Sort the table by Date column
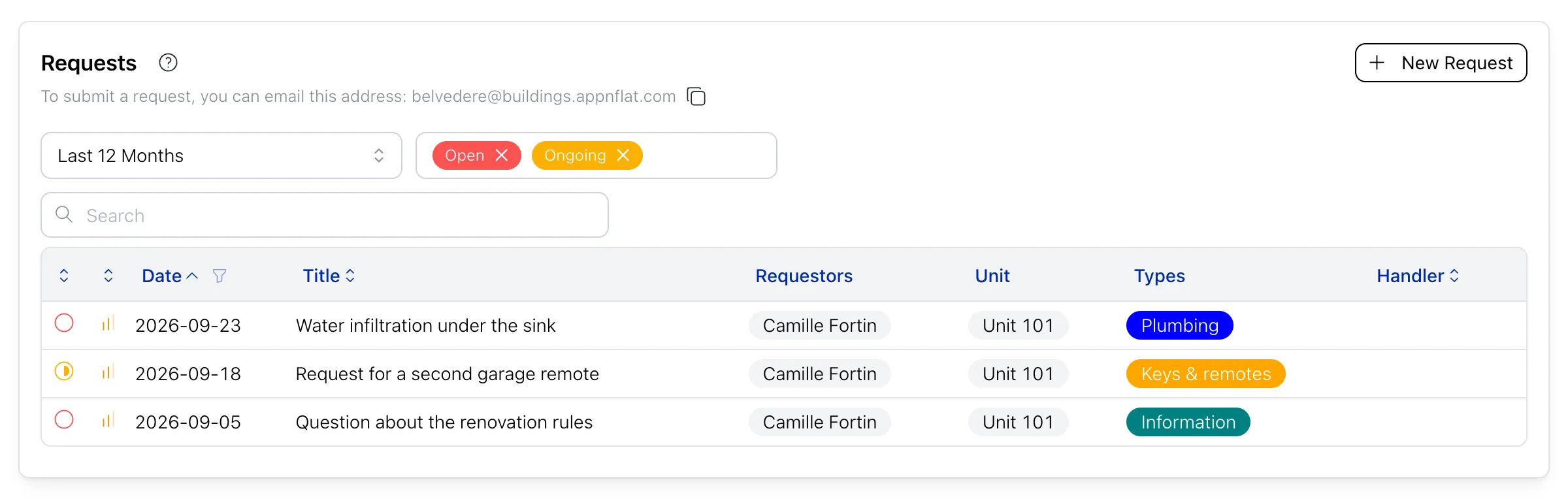The height and width of the screenshot is (499, 1568). point(170,276)
